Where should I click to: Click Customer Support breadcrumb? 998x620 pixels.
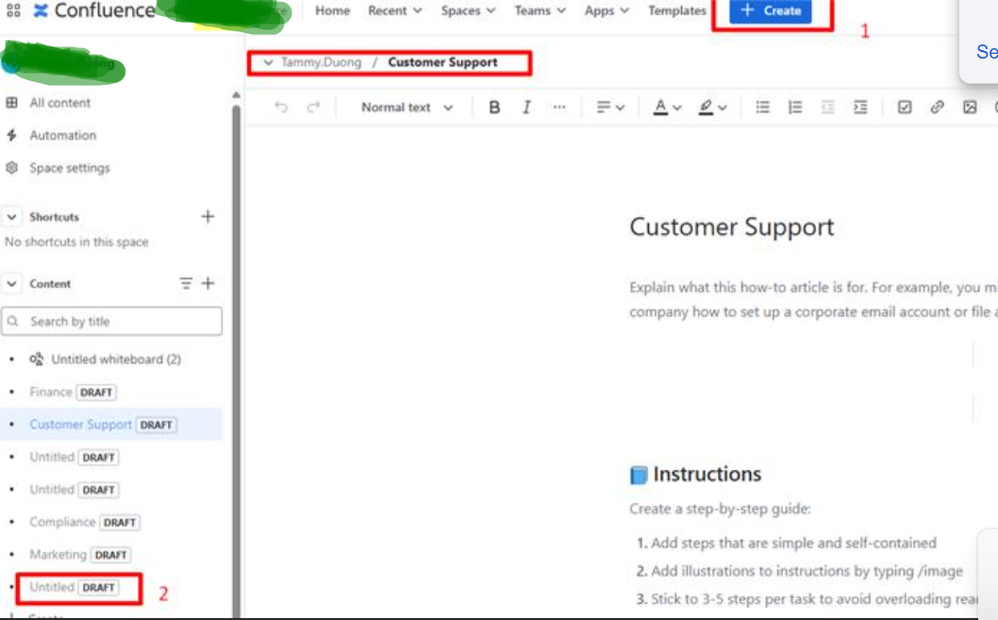pos(442,62)
